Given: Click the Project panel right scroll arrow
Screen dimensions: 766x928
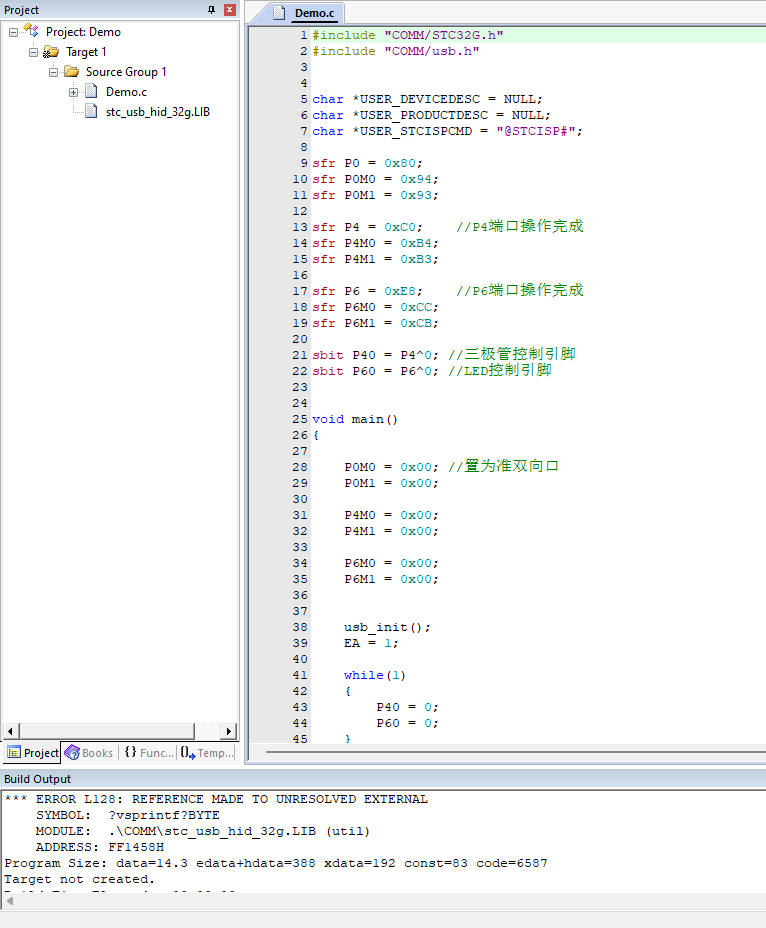Looking at the screenshot, I should point(229,731).
